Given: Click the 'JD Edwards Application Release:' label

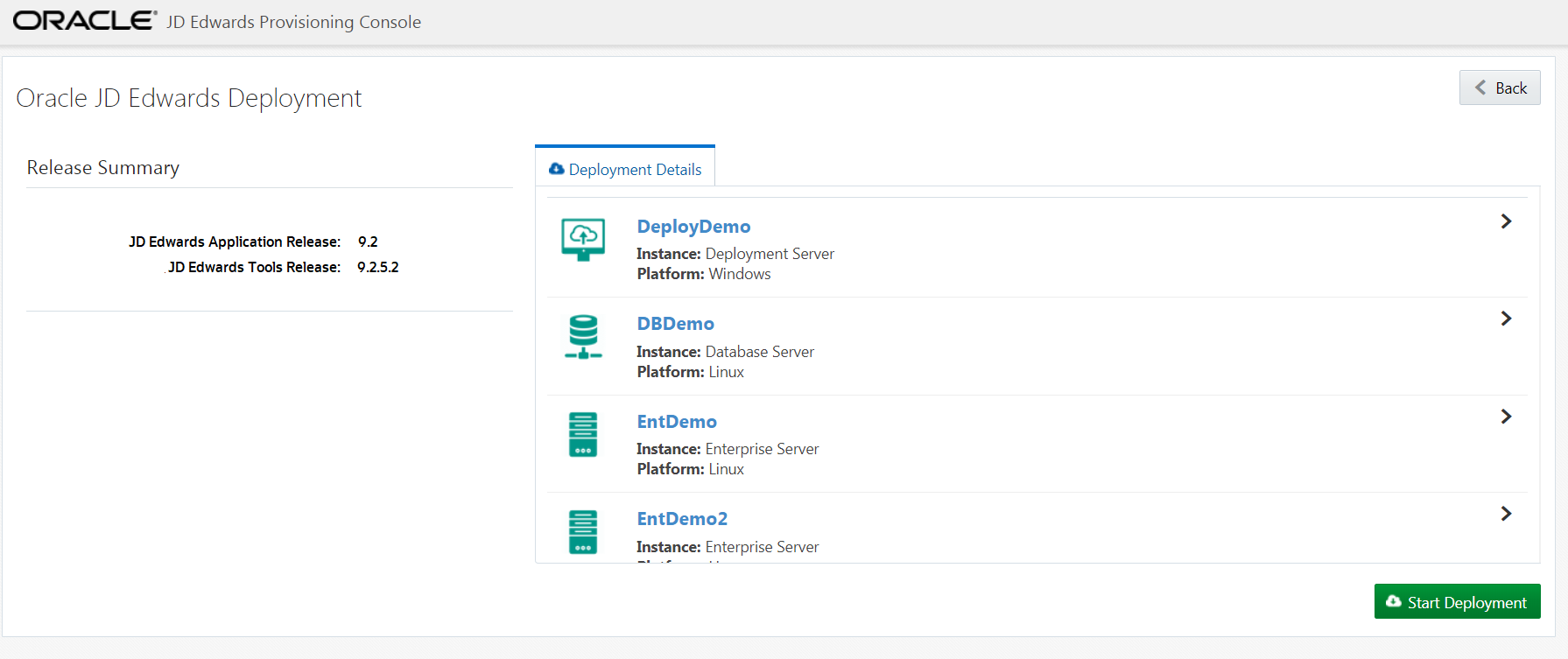Looking at the screenshot, I should (x=235, y=242).
